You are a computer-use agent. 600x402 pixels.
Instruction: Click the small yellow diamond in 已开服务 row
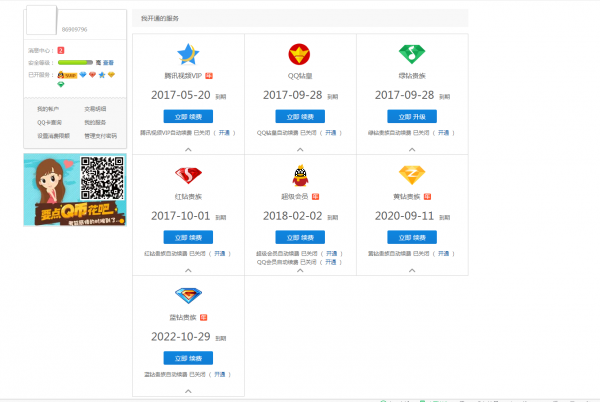(x=111, y=75)
